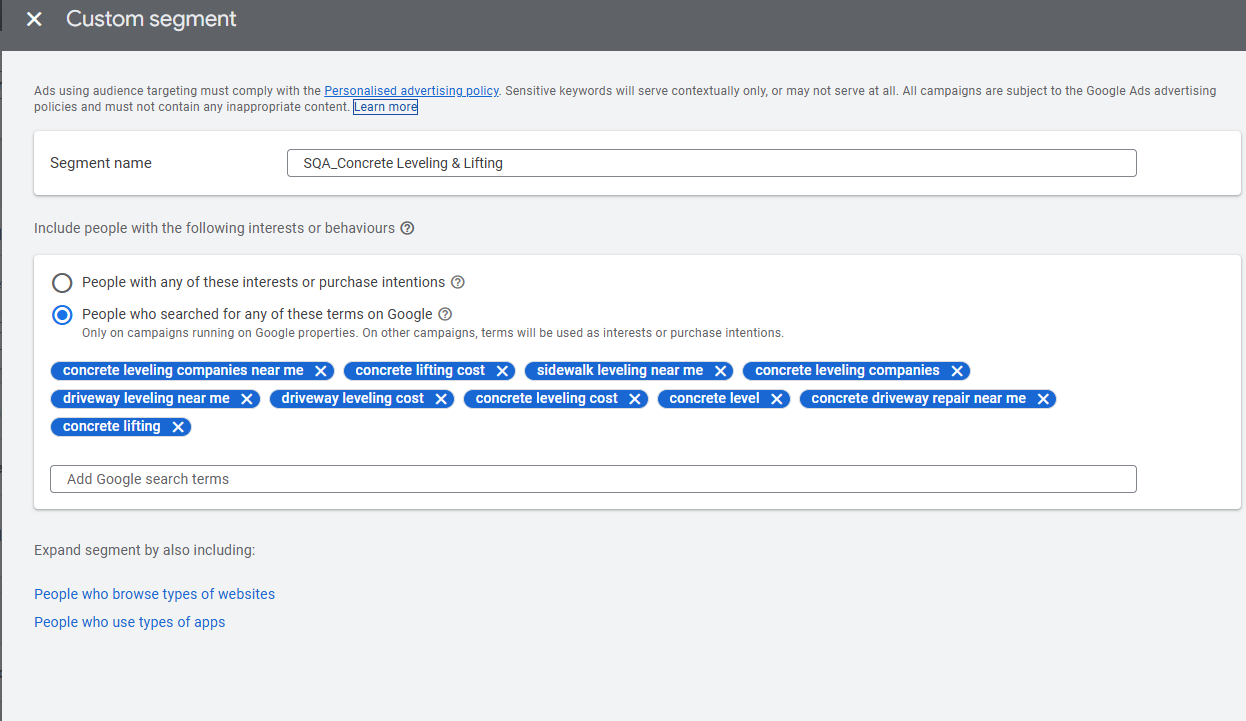Expand 'People who browse types of websites'

point(154,594)
